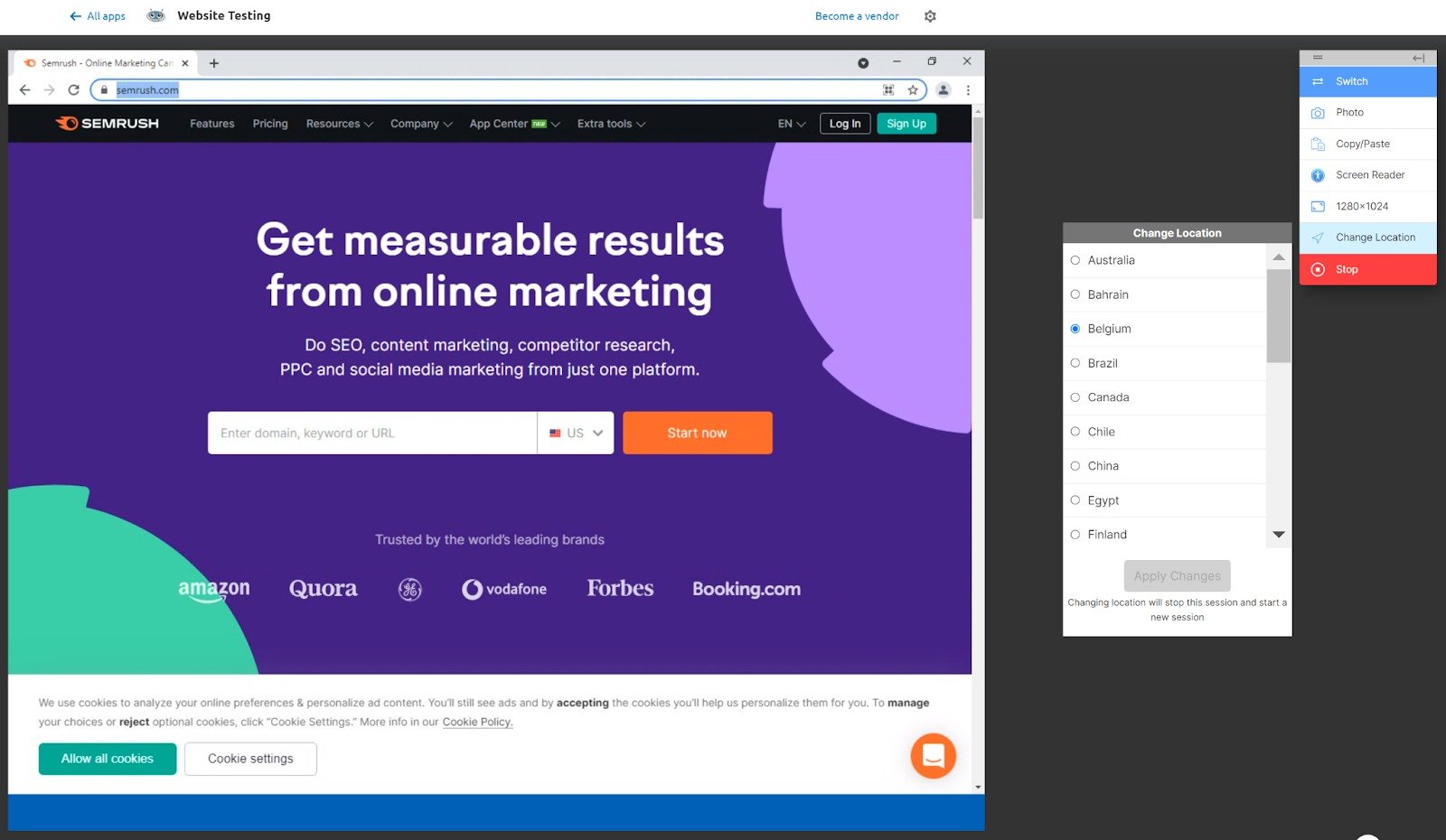
Task: Take a screenshot with the Photo tool
Action: pos(1348,112)
